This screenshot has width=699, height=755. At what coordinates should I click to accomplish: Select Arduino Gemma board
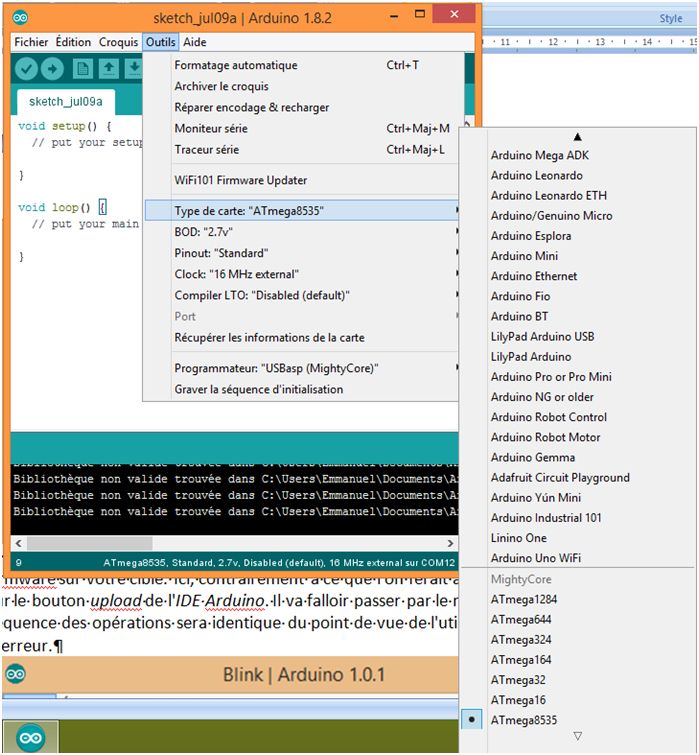click(x=578, y=457)
